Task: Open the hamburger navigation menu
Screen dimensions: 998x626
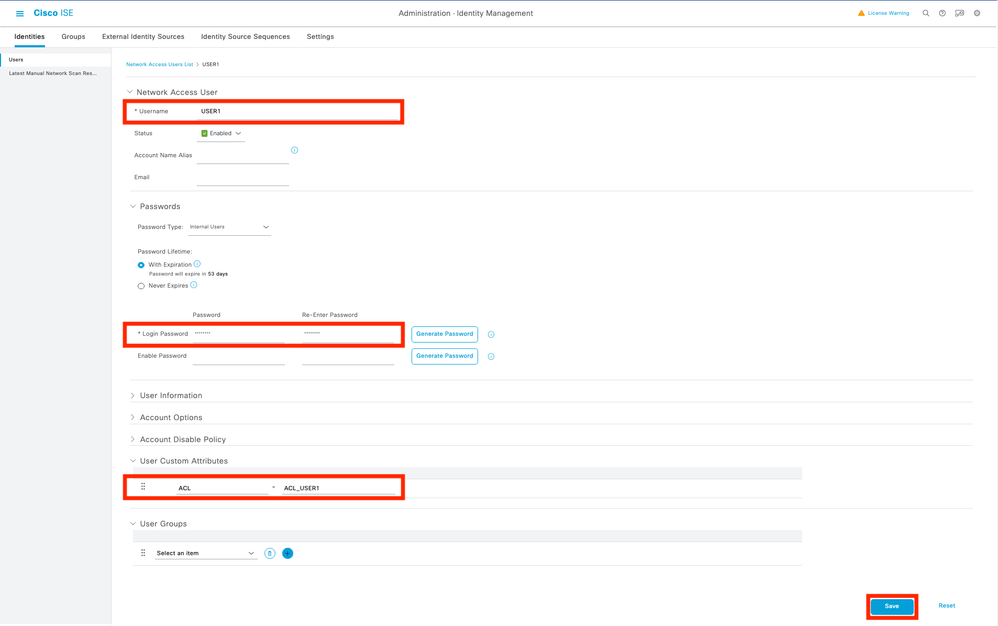Action: coord(20,13)
